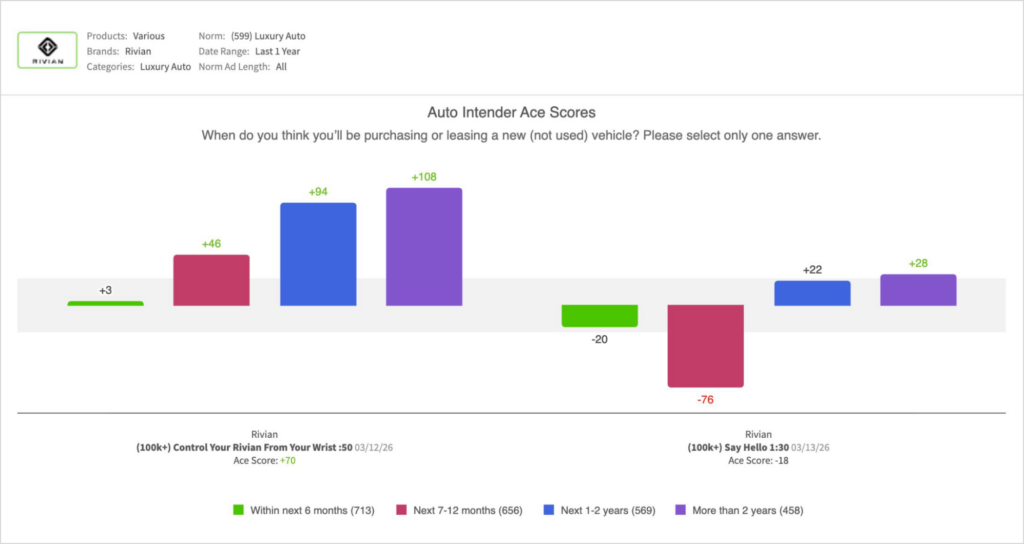Click the green -20 bar
The image size is (1024, 544).
pos(599,316)
